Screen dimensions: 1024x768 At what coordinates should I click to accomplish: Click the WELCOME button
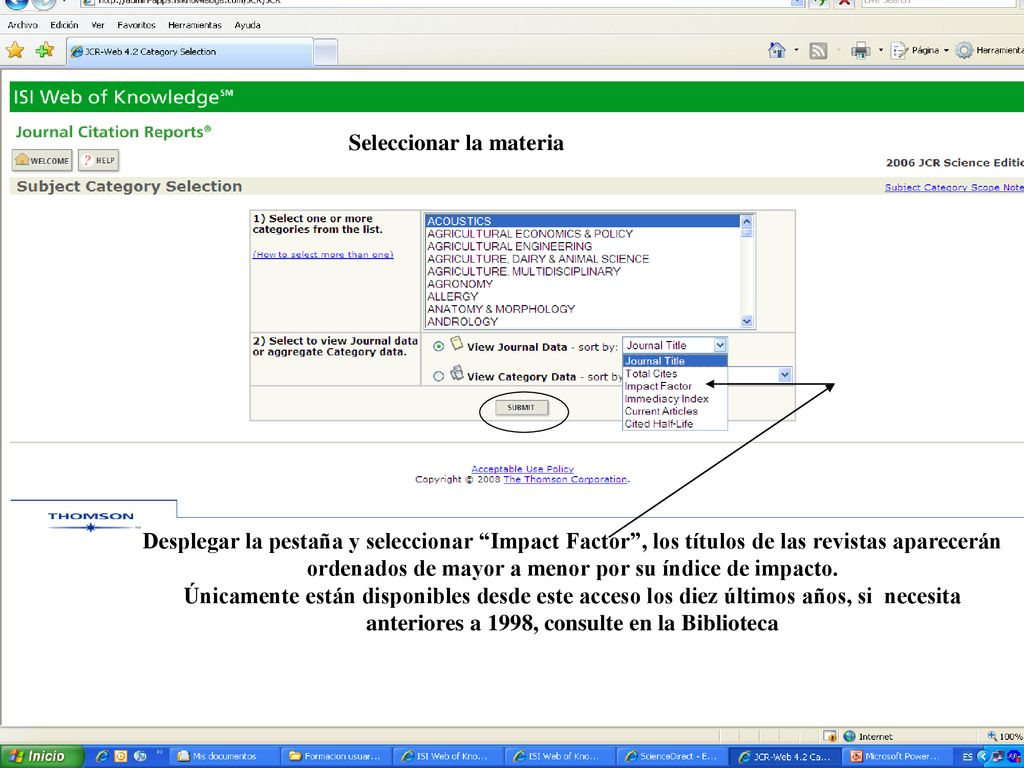tap(42, 161)
